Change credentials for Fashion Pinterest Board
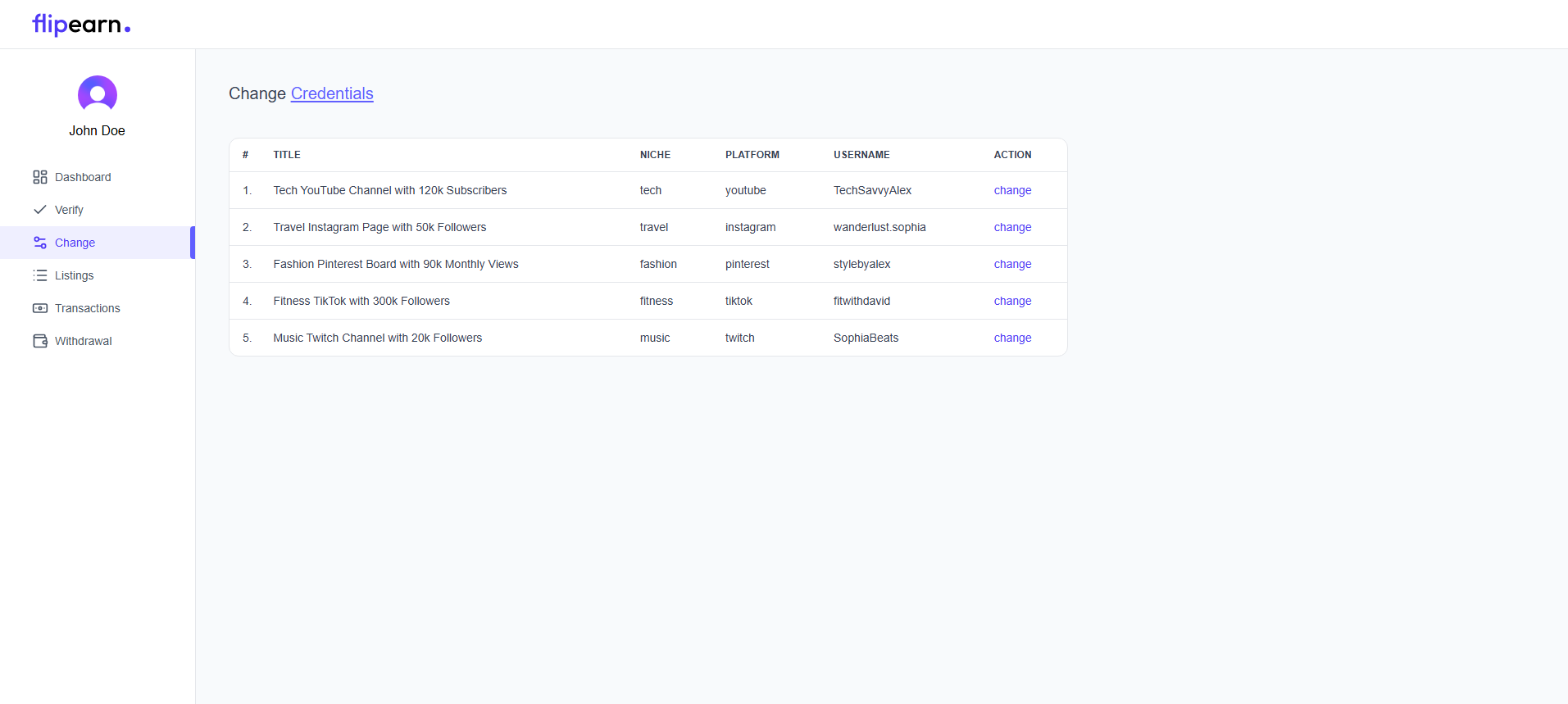 click(x=1012, y=264)
